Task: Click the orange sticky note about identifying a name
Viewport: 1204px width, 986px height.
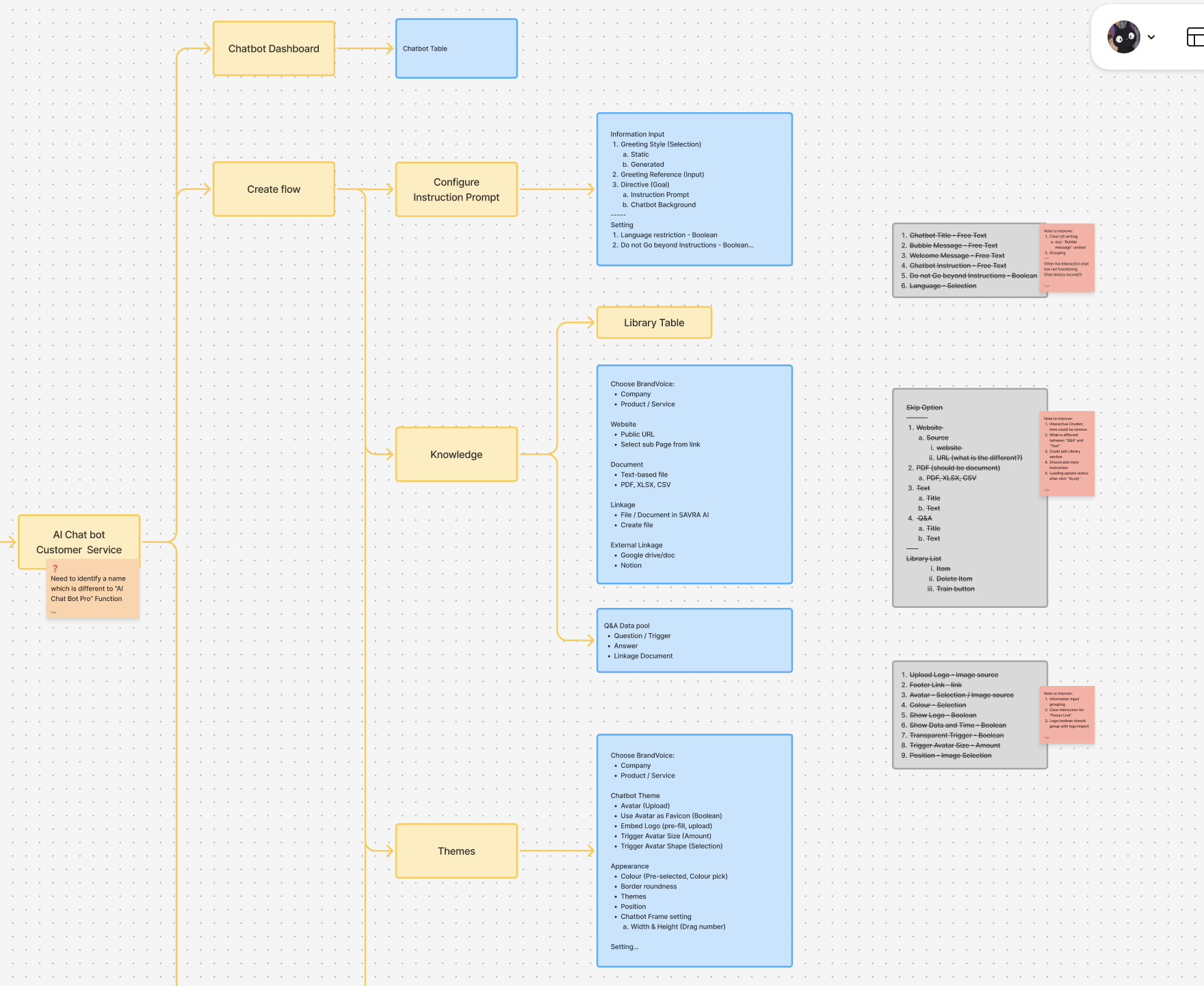Action: click(x=92, y=589)
